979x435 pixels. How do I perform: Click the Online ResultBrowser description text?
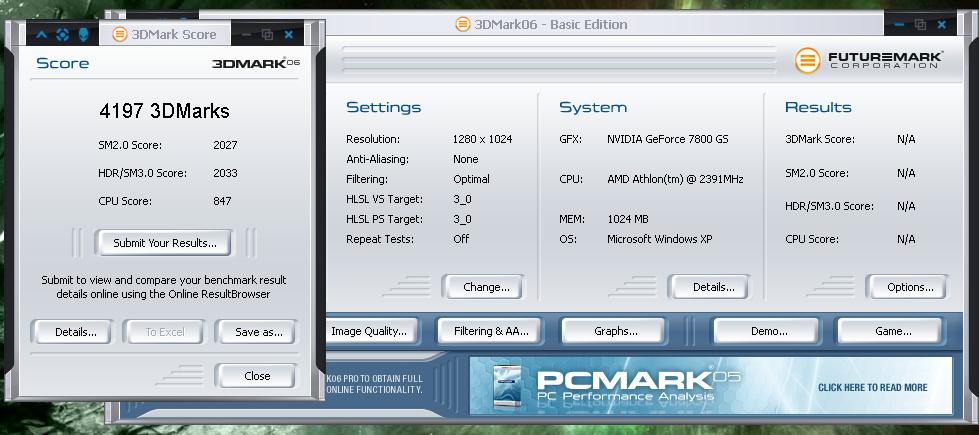point(164,287)
